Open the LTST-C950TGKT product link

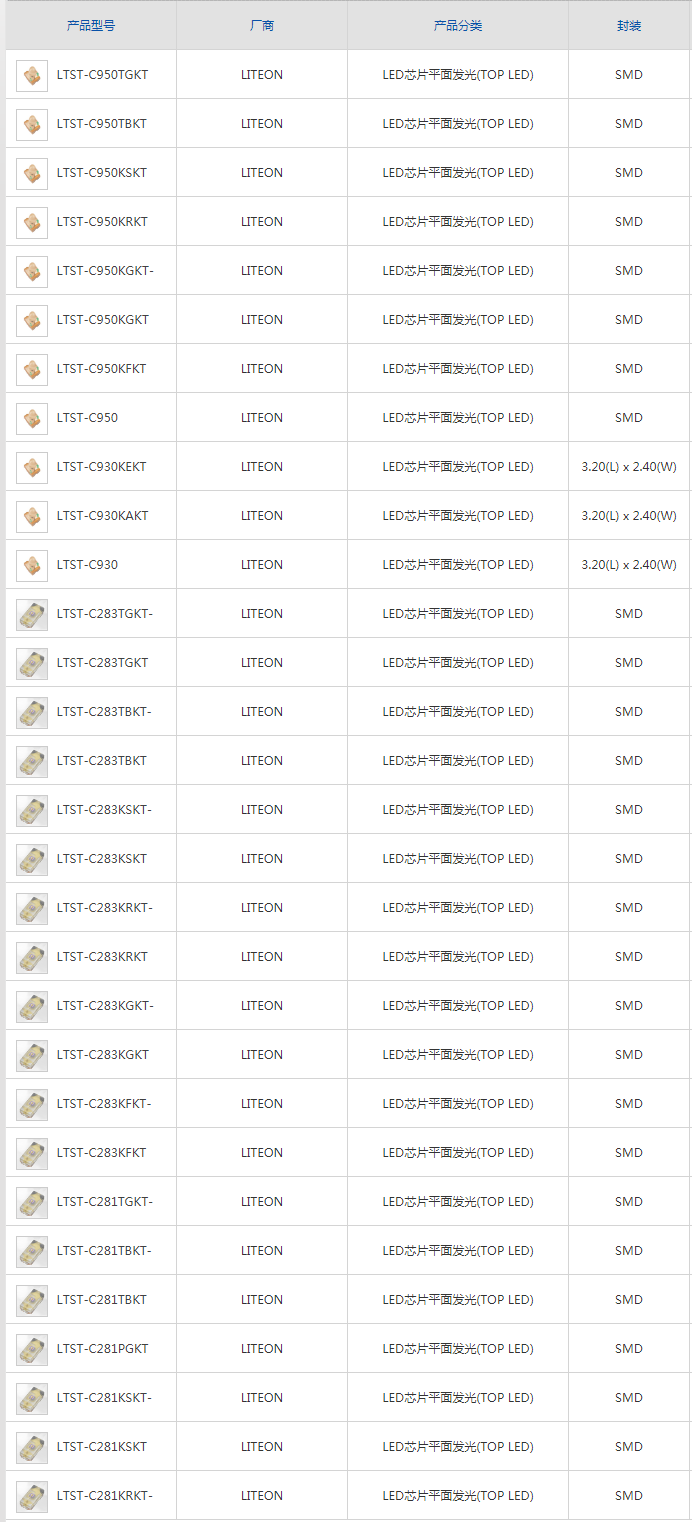click(103, 74)
